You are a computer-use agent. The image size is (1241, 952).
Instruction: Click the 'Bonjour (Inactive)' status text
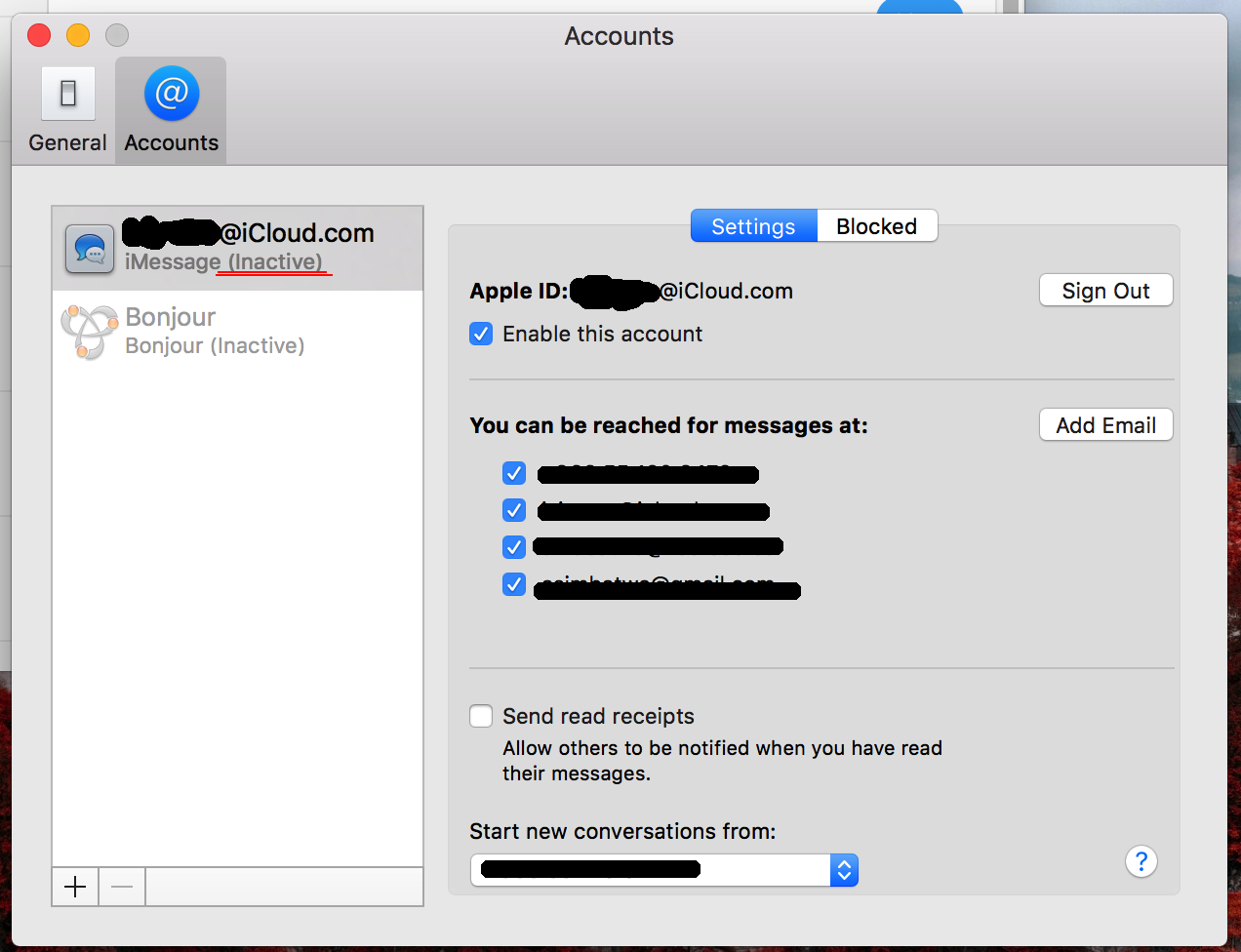(215, 346)
